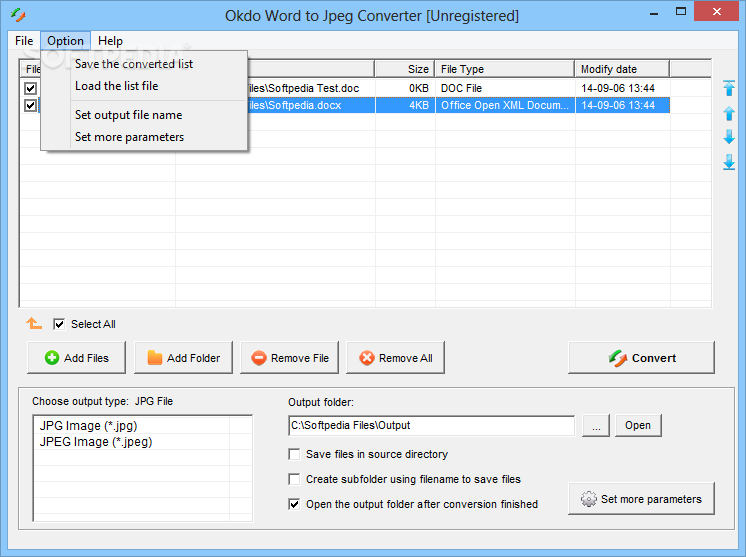Browse output folder with the ... button
This screenshot has width=746, height=557.
coord(596,425)
